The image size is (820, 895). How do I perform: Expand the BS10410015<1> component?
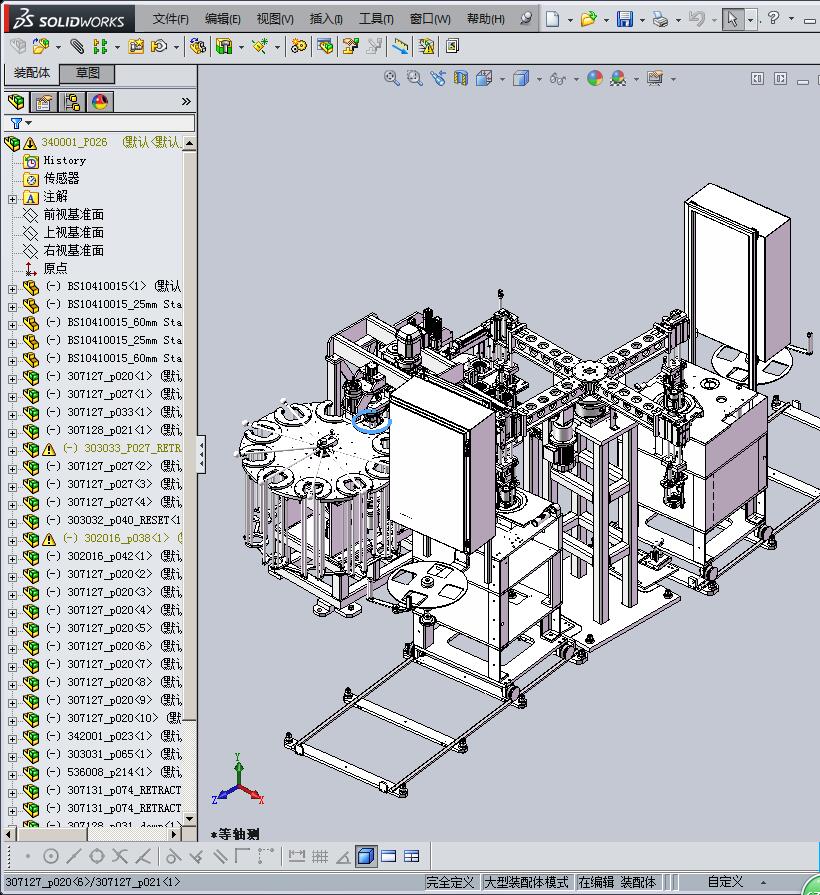pos(13,289)
